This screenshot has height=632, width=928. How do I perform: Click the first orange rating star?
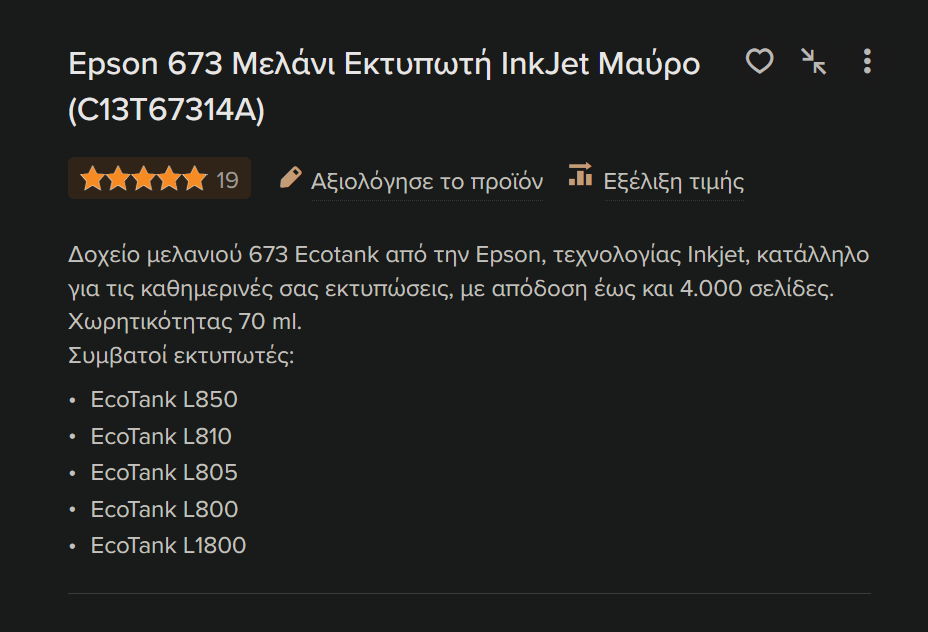tap(92, 179)
